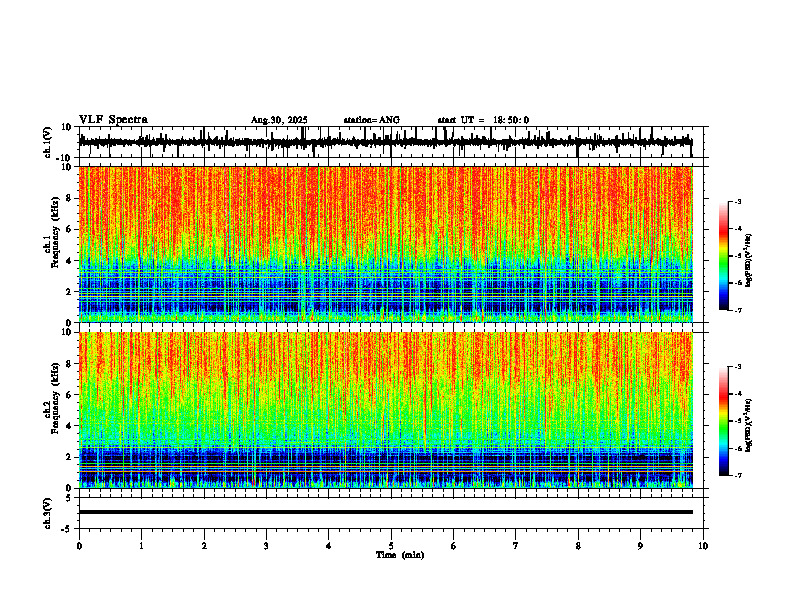The height and width of the screenshot is (612, 792).
Task: Click the ch.1 spectrogram panel
Action: click(x=386, y=244)
